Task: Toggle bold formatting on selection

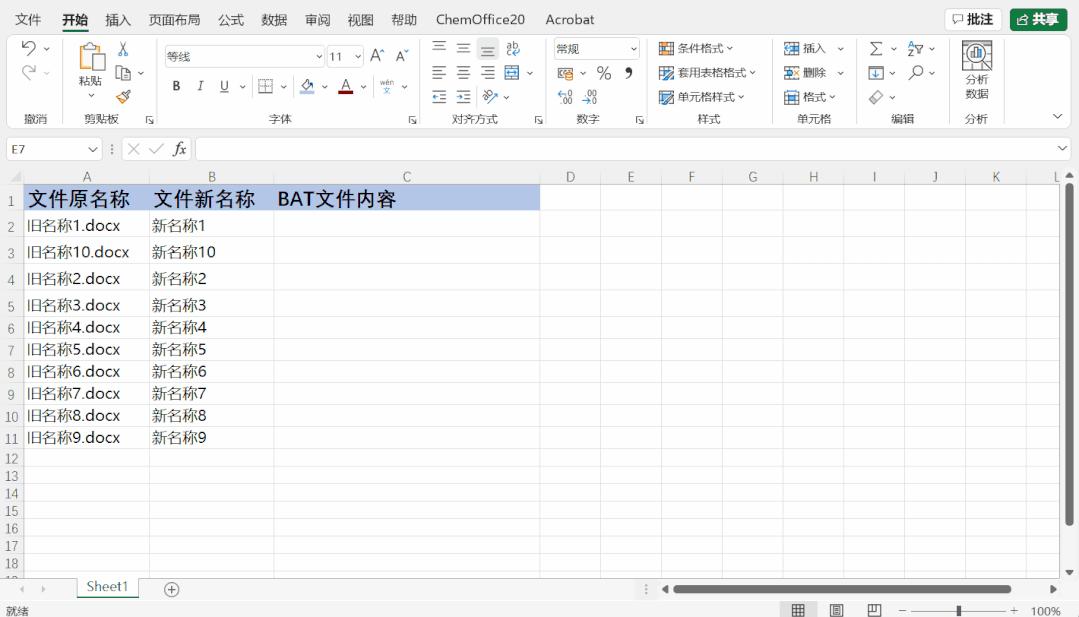Action: pyautogui.click(x=175, y=86)
